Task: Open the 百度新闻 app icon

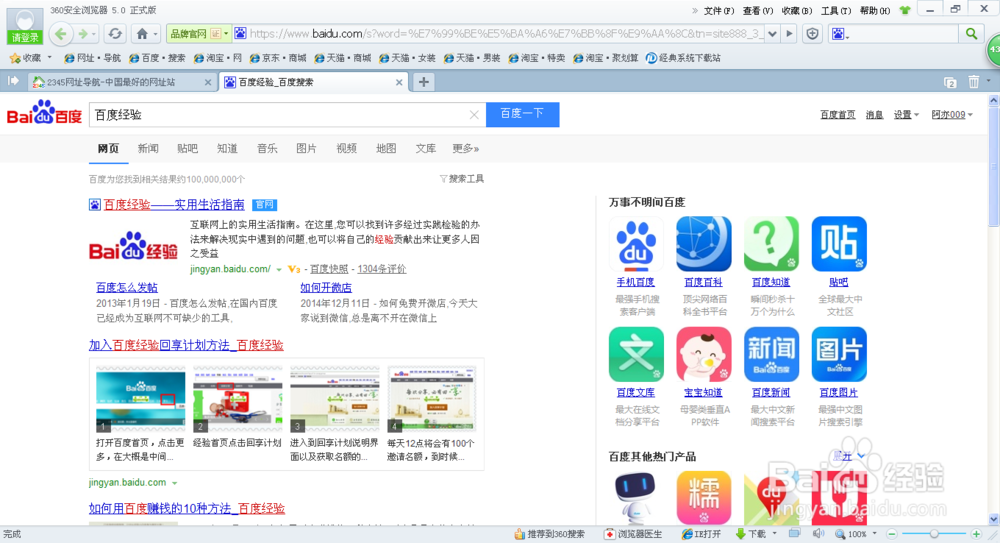Action: (771, 354)
